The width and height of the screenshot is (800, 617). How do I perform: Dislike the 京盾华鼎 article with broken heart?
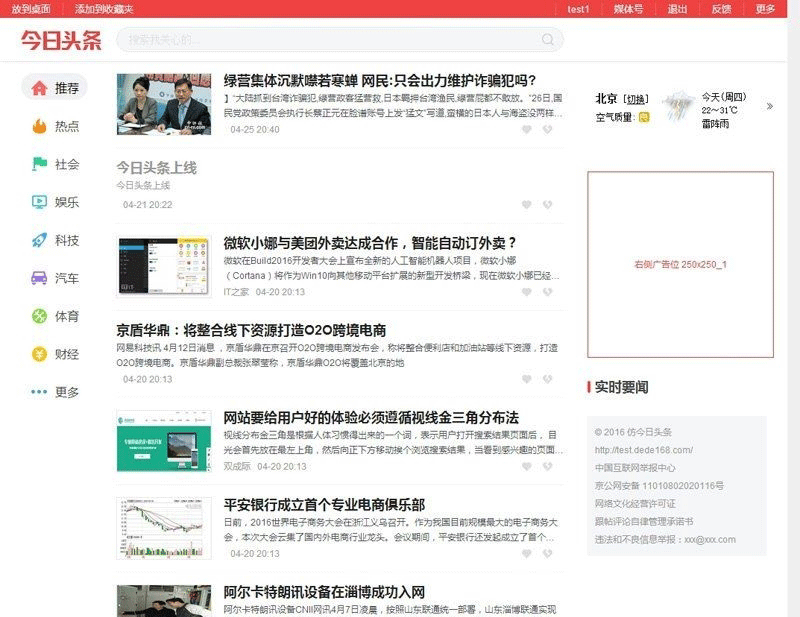click(x=547, y=379)
